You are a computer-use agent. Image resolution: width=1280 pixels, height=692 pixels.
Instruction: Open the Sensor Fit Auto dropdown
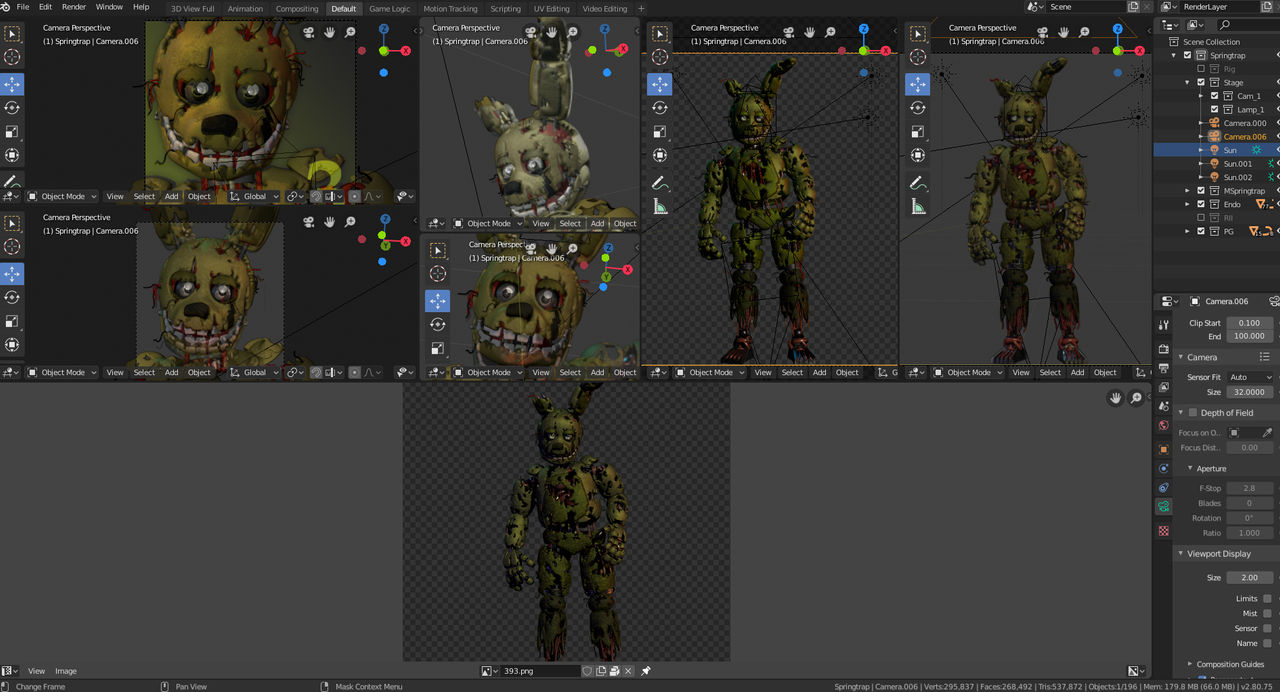1250,377
